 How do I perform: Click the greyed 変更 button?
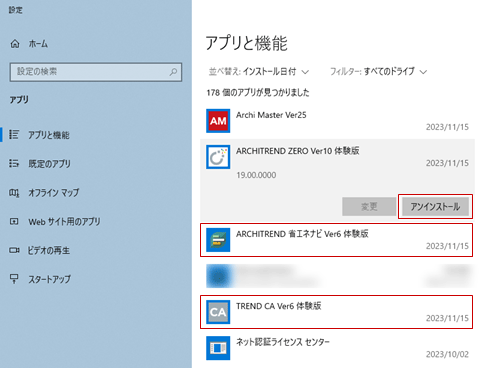click(369, 207)
